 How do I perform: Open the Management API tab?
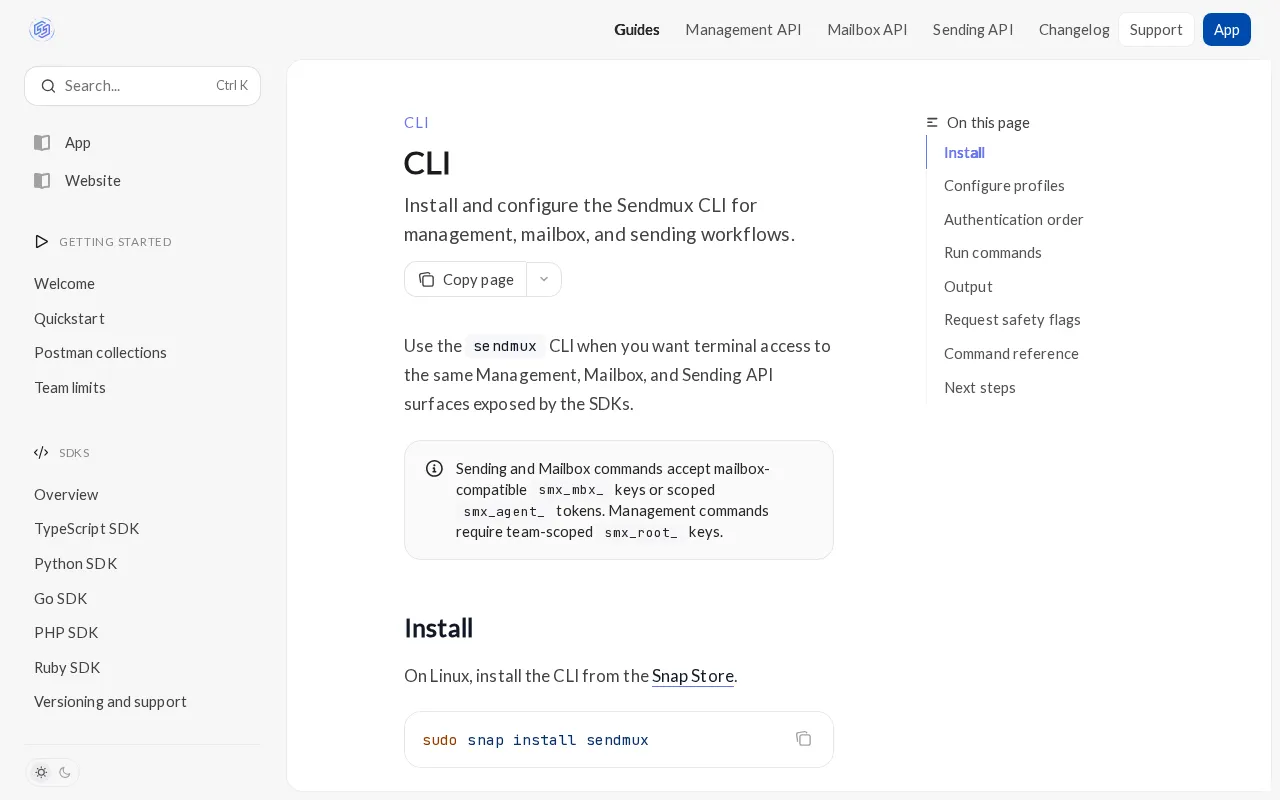click(x=743, y=30)
